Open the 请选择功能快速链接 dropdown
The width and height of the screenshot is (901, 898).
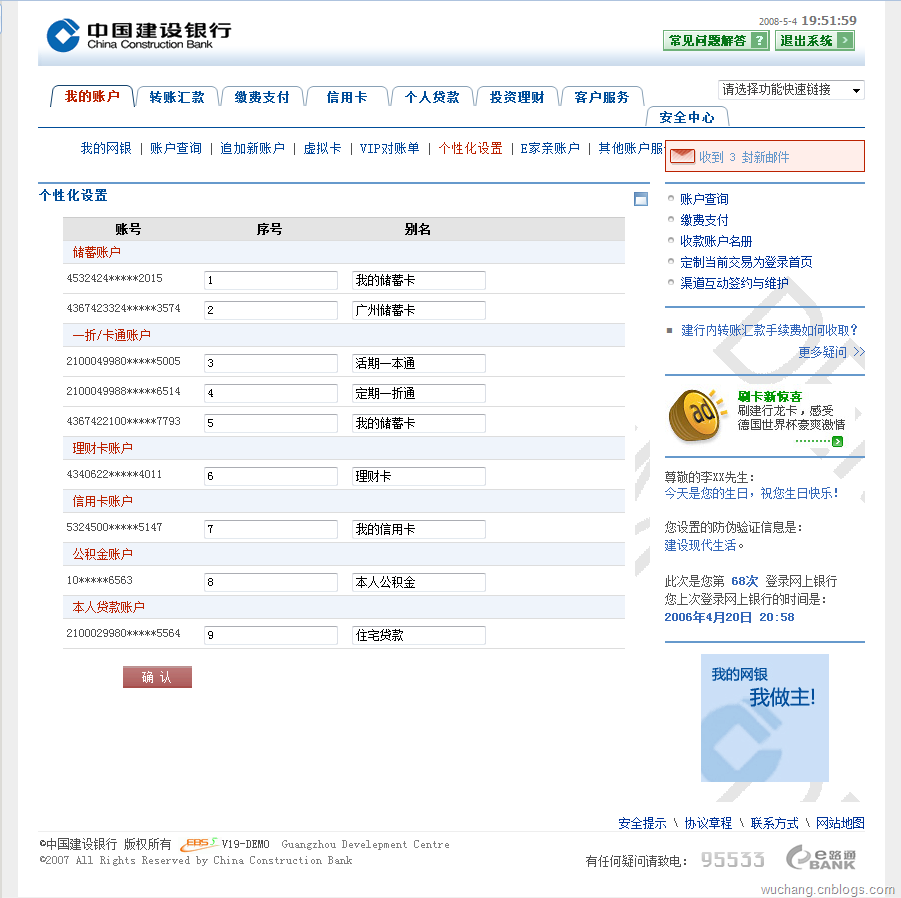point(791,90)
